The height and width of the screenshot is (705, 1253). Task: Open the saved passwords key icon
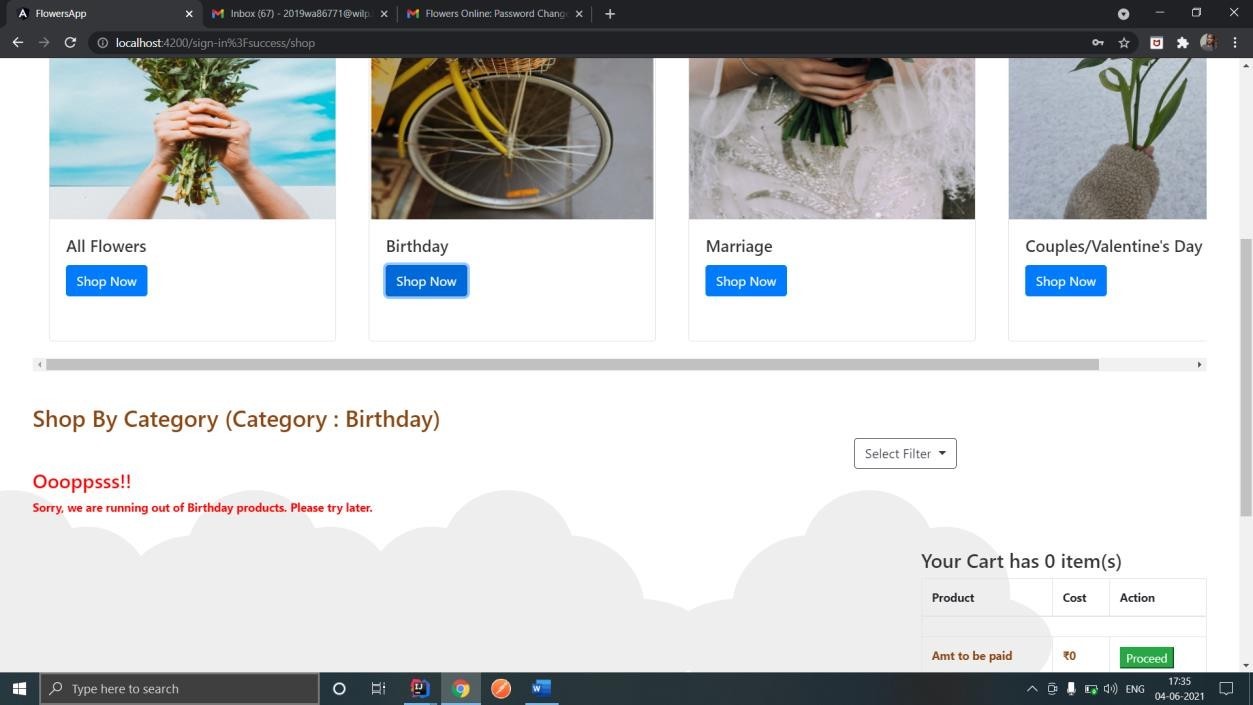(1097, 42)
